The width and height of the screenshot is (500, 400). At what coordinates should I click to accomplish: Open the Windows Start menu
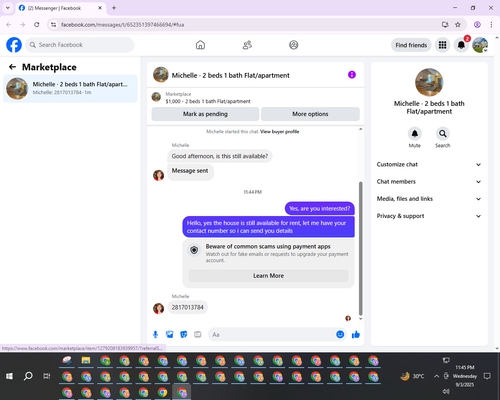9,376
